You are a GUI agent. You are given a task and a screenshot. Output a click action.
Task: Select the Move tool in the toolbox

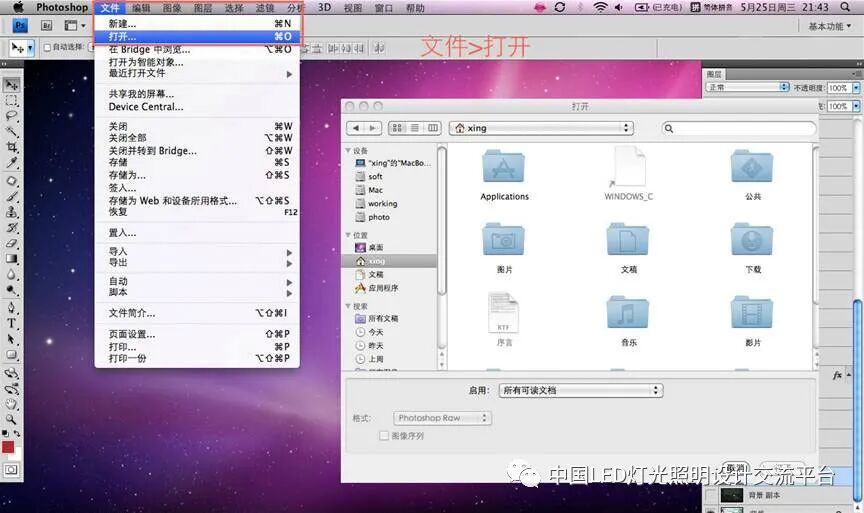(x=12, y=84)
